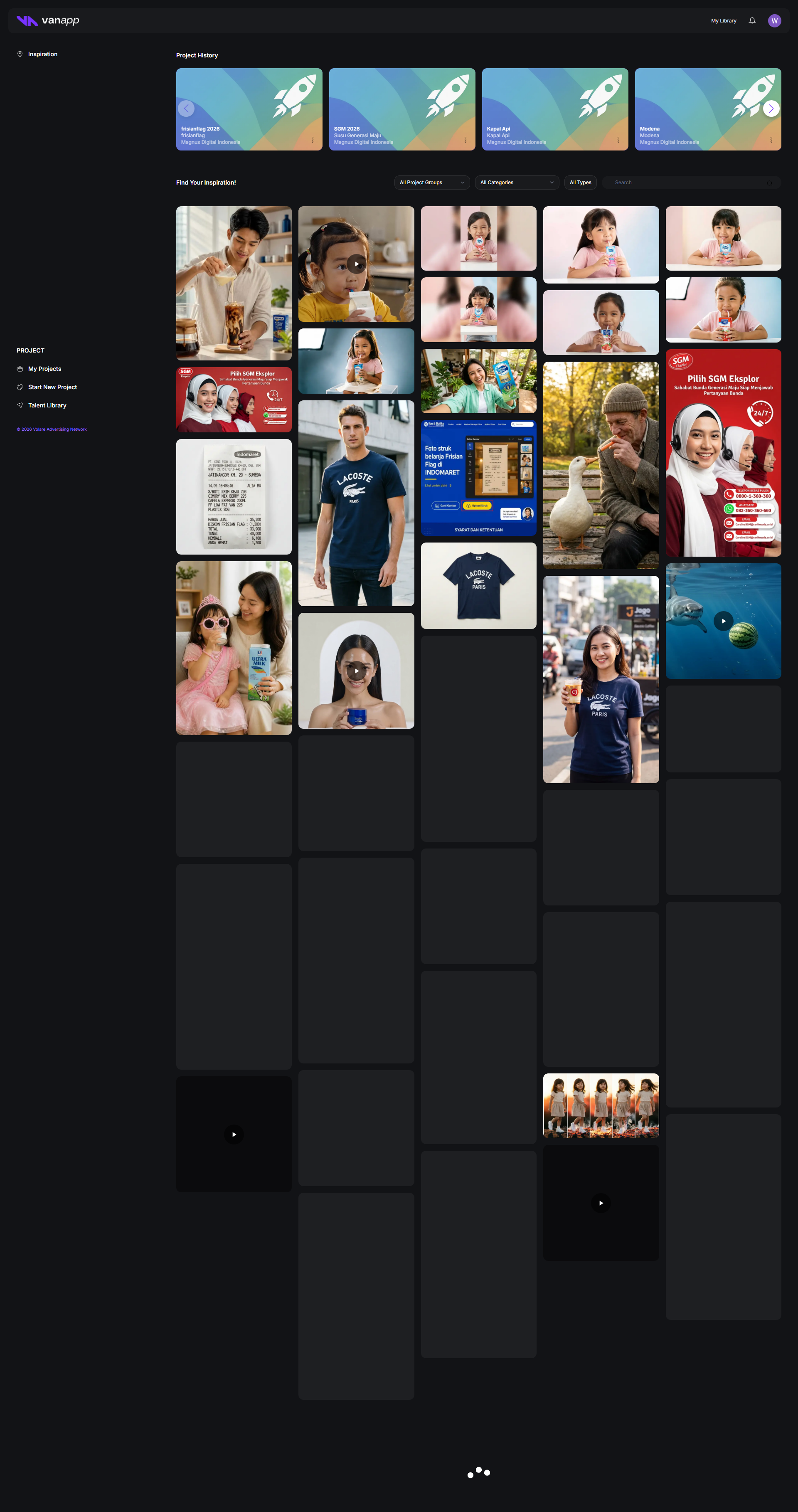Click the All Types filter button
Screen dimensions: 798x1512
click(x=580, y=183)
